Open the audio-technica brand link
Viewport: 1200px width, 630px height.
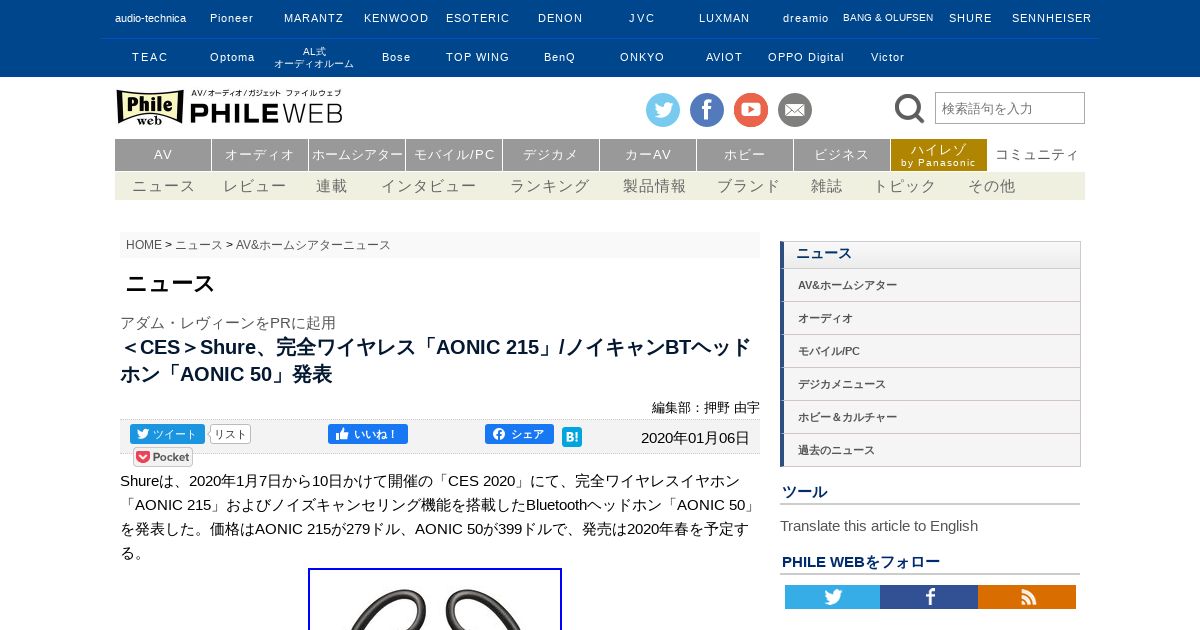150,18
